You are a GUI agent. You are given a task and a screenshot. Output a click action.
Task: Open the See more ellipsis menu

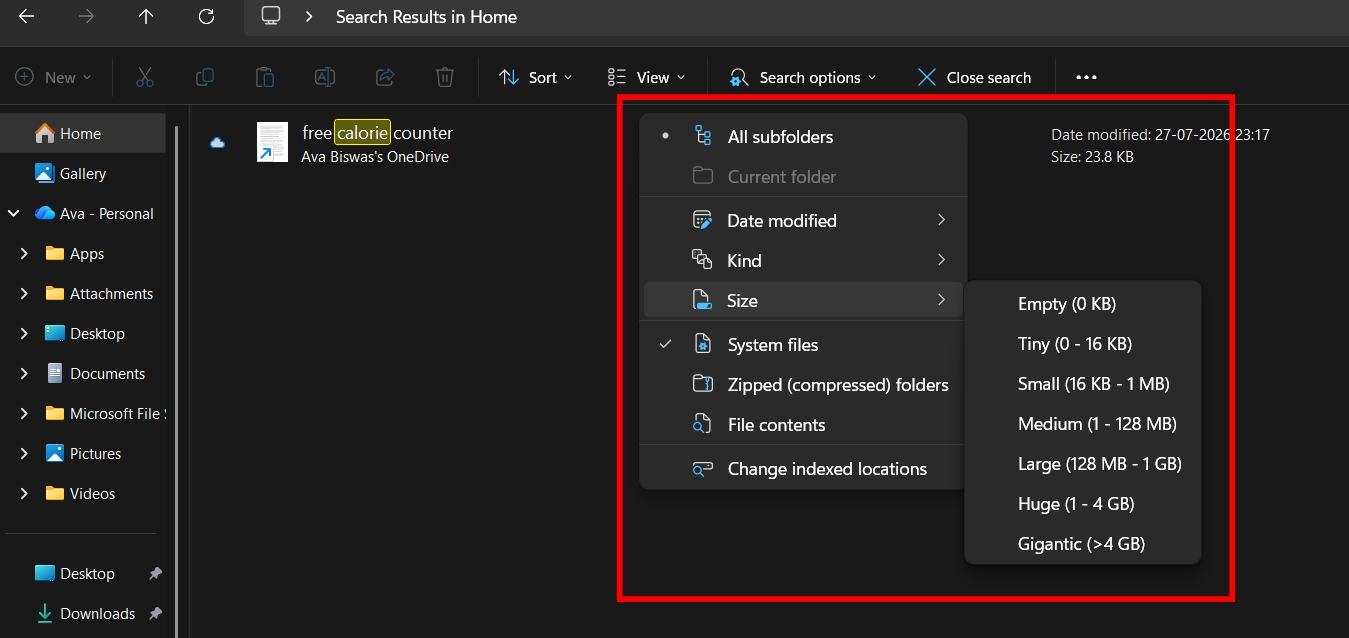(1087, 77)
